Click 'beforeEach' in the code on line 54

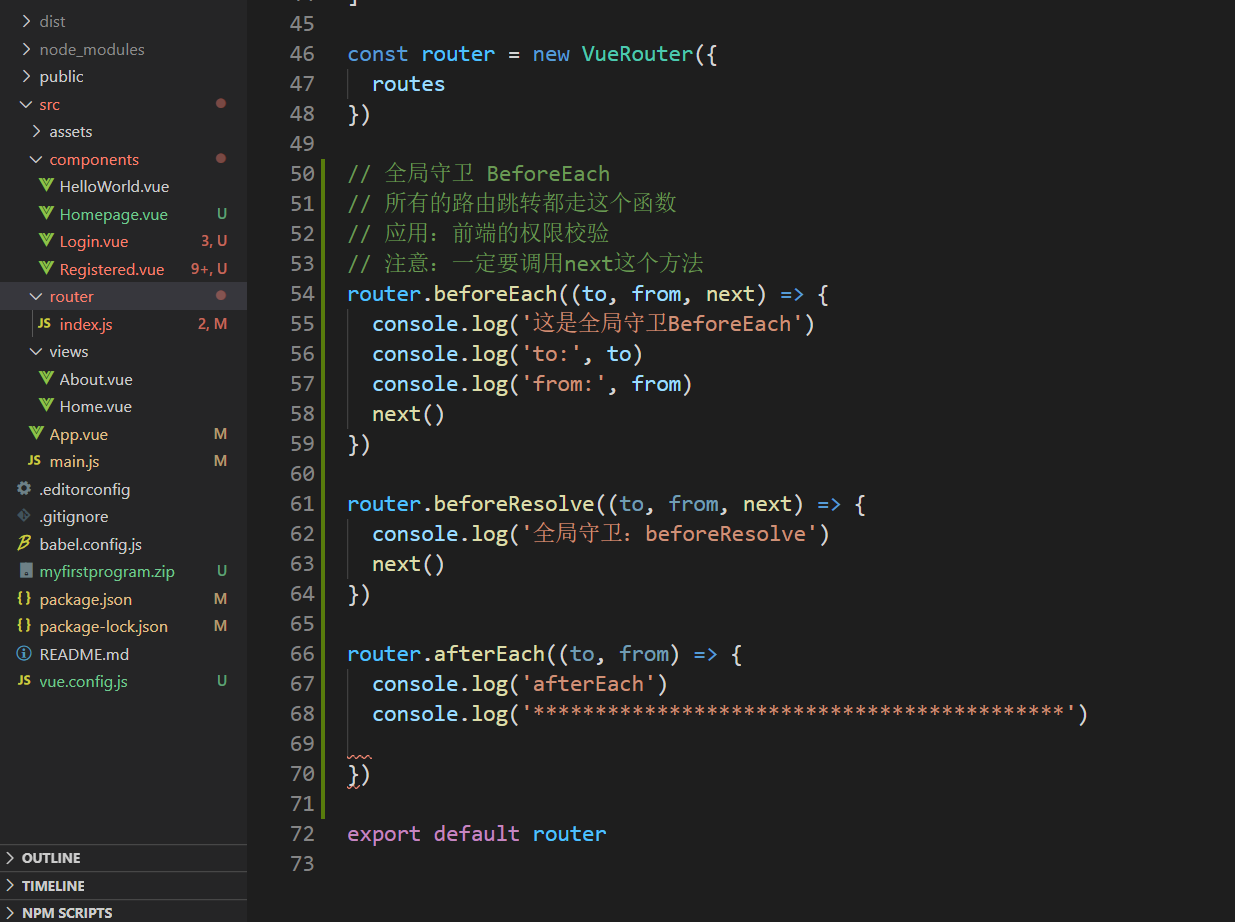pyautogui.click(x=495, y=294)
